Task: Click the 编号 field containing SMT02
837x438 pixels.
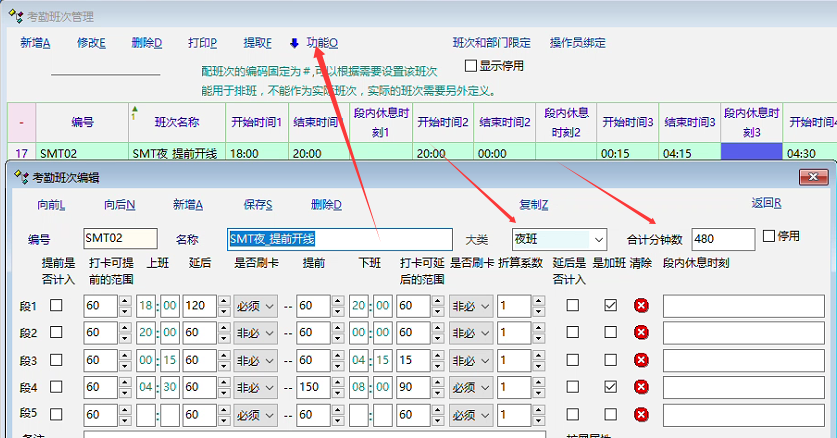Action: click(121, 238)
